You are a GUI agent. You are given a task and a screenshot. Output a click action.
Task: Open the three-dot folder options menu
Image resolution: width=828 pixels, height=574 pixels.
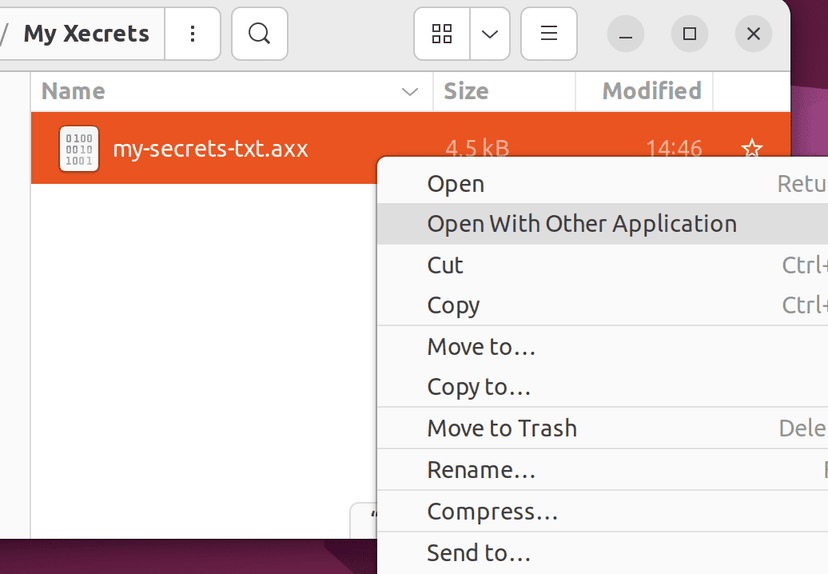(193, 34)
